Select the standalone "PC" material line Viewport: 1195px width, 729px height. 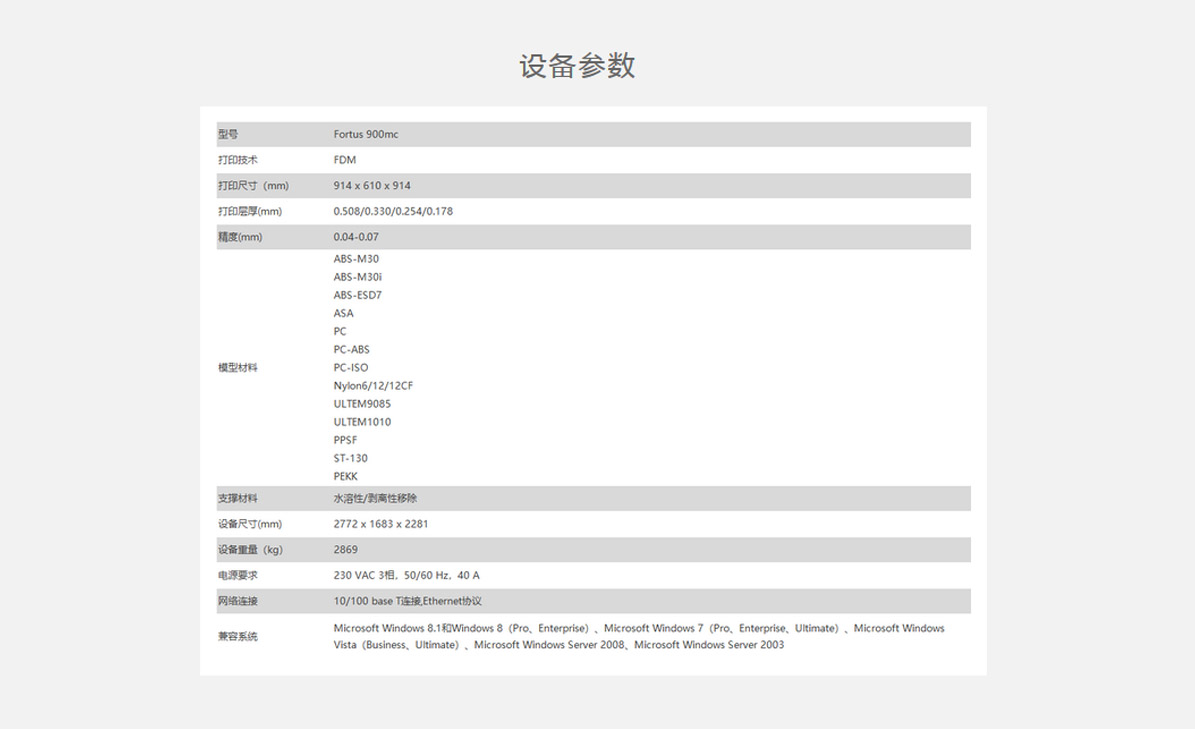340,331
